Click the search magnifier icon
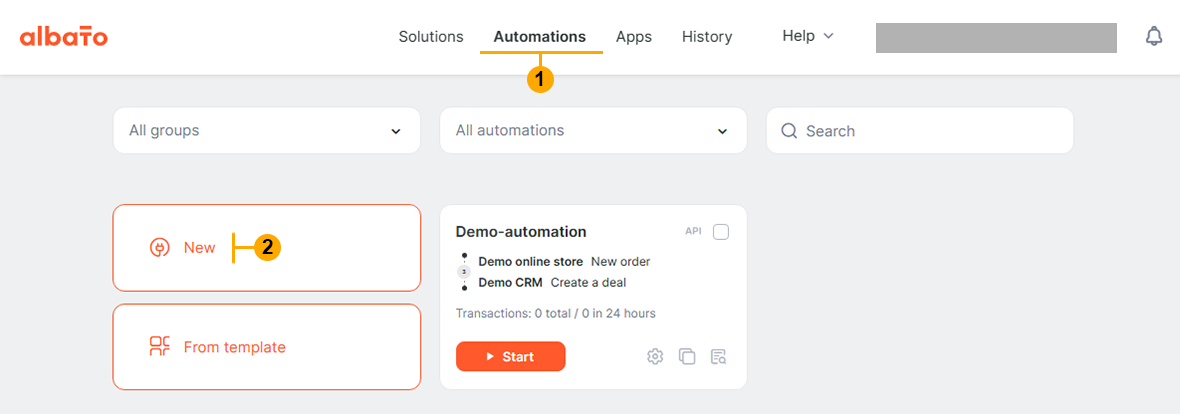The height and width of the screenshot is (414, 1180). pyautogui.click(x=789, y=131)
